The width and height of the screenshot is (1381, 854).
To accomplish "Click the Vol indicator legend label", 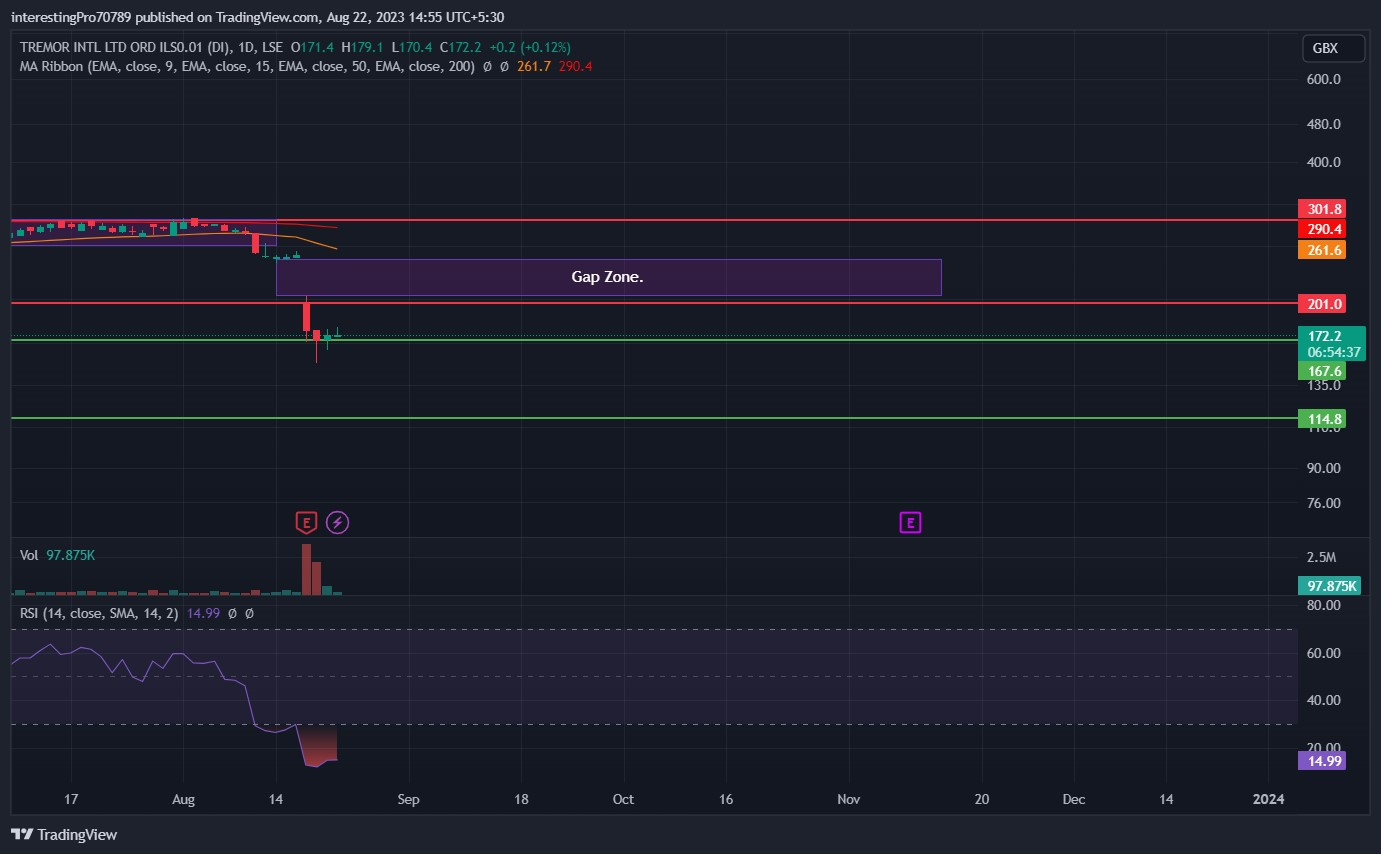I will tap(29, 554).
